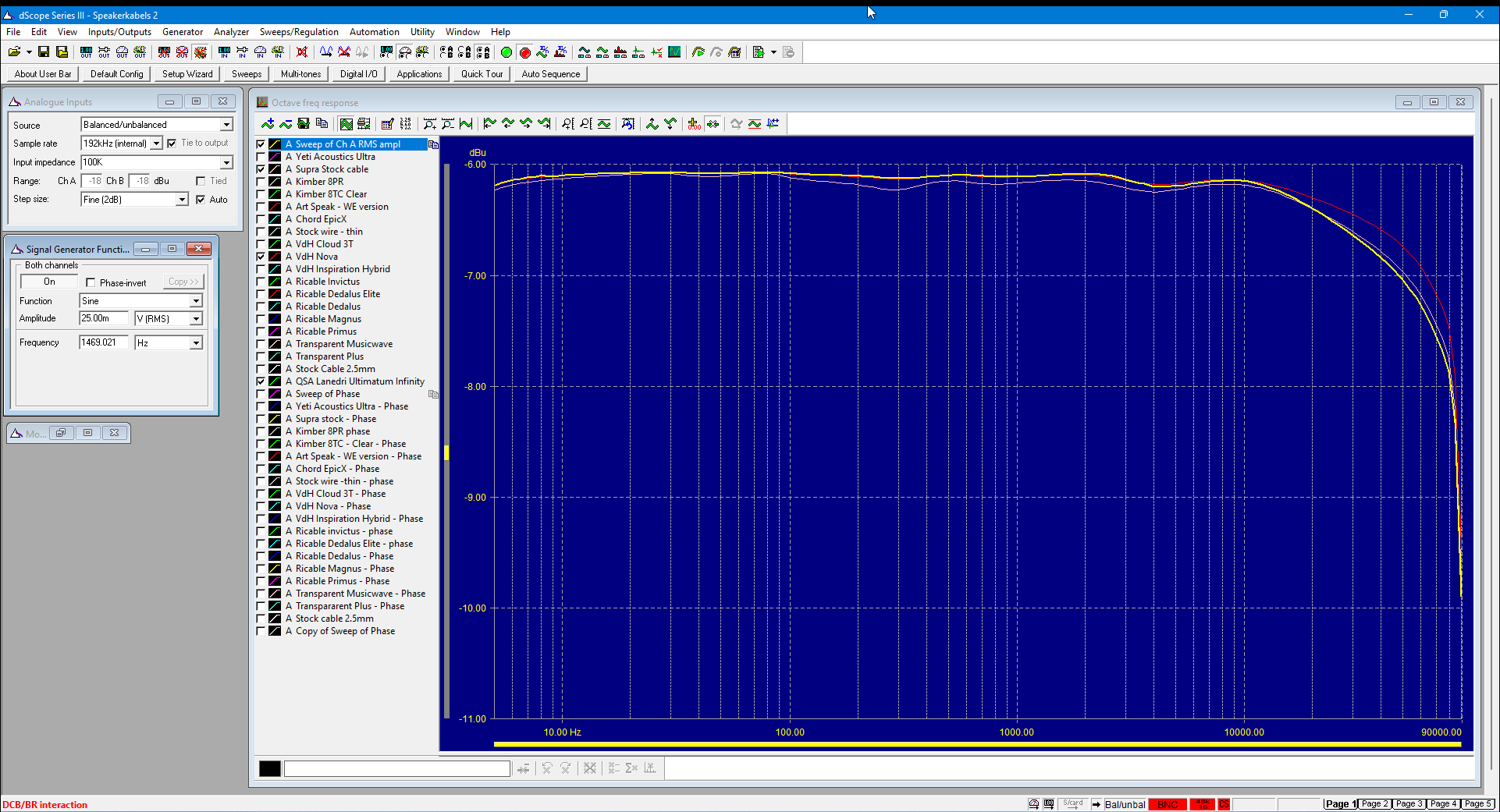Click the red crossed-out mute icon in main toolbar
1500x812 pixels.
(x=302, y=52)
